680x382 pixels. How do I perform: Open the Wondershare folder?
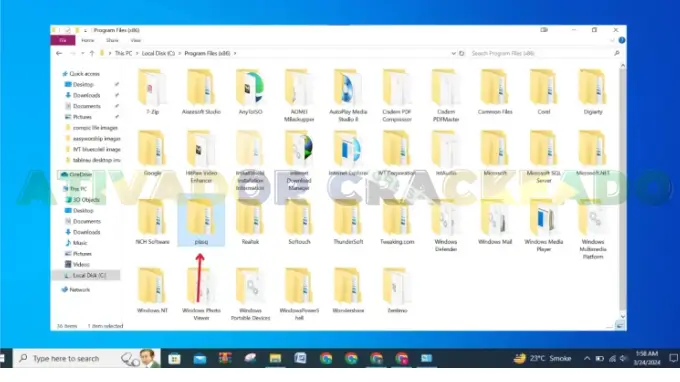[x=348, y=291]
